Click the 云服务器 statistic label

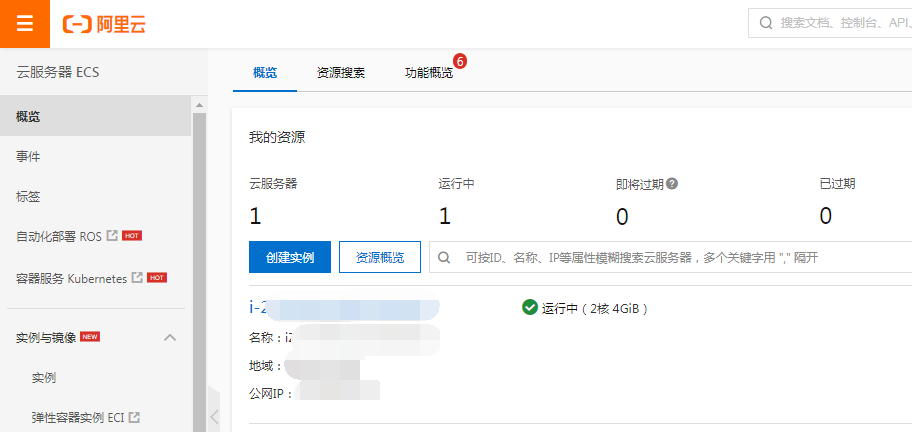[x=273, y=184]
